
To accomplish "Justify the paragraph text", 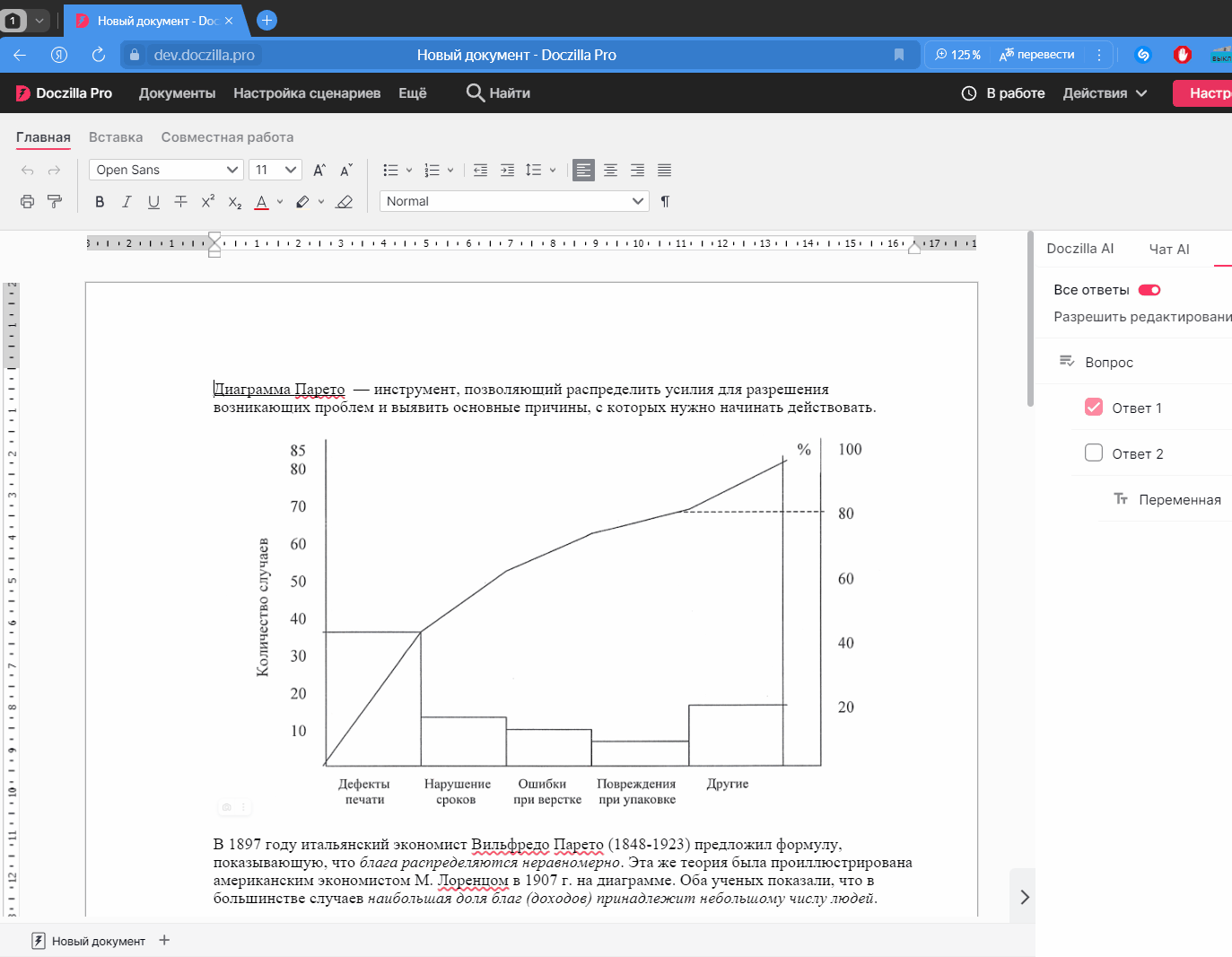I will [x=664, y=171].
